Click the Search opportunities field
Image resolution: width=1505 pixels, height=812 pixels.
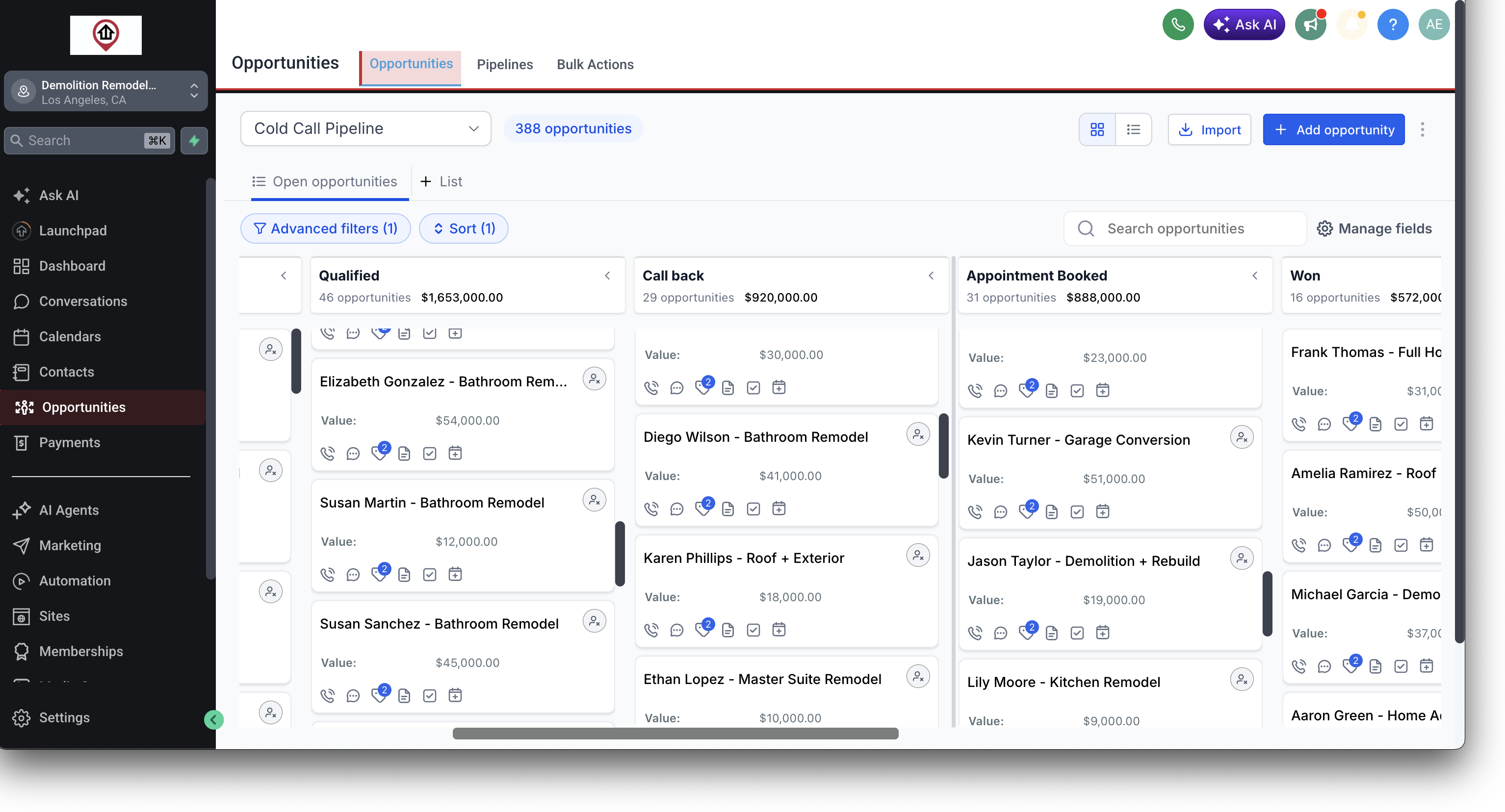click(x=1185, y=228)
